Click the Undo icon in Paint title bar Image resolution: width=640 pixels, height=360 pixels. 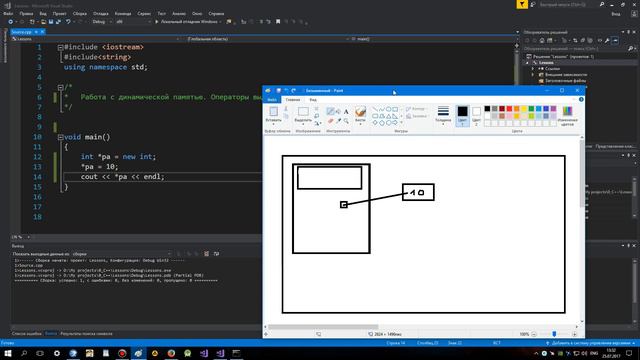(x=286, y=91)
